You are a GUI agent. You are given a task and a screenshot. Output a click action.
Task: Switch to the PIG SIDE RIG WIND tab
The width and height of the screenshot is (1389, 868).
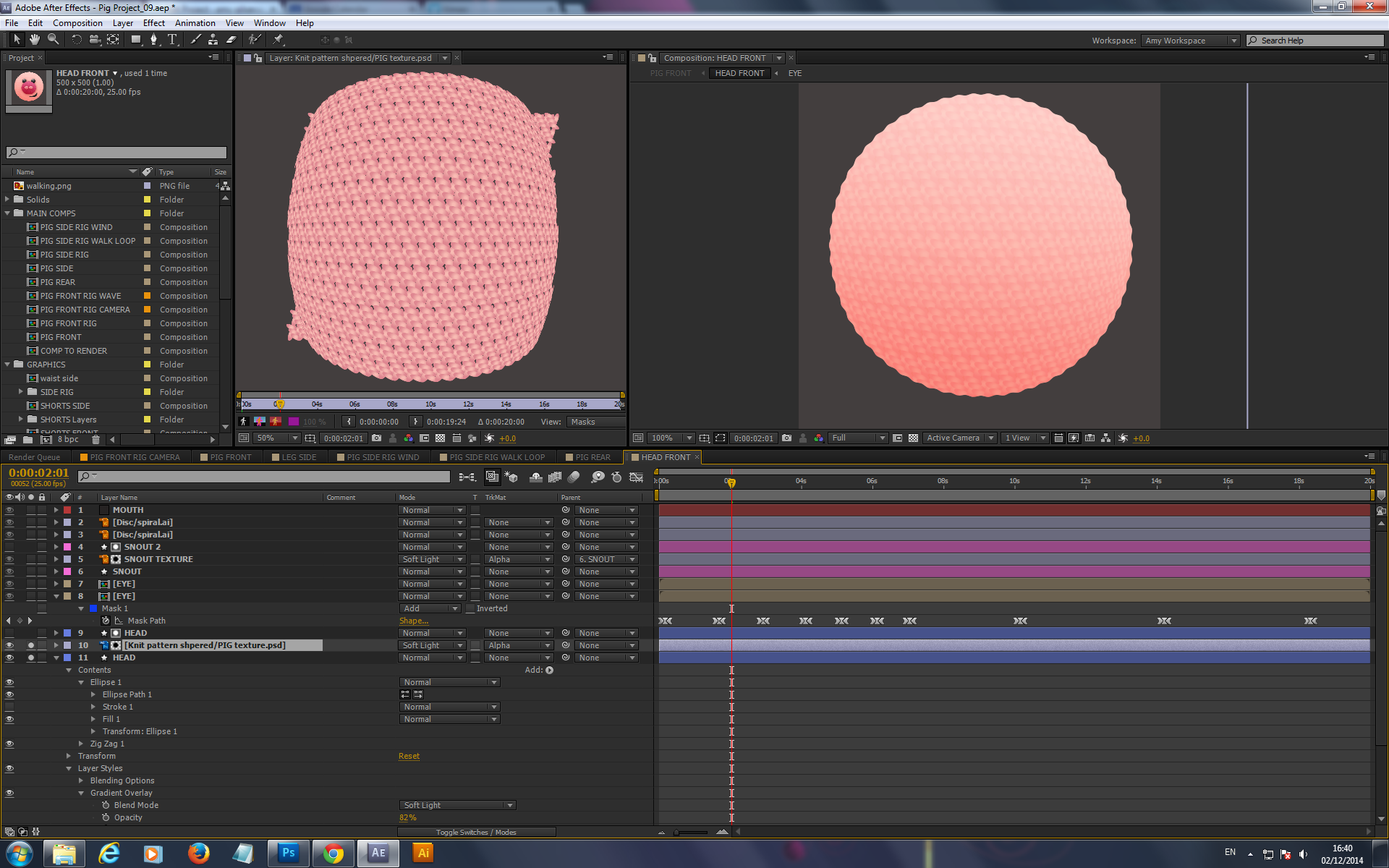tap(383, 457)
